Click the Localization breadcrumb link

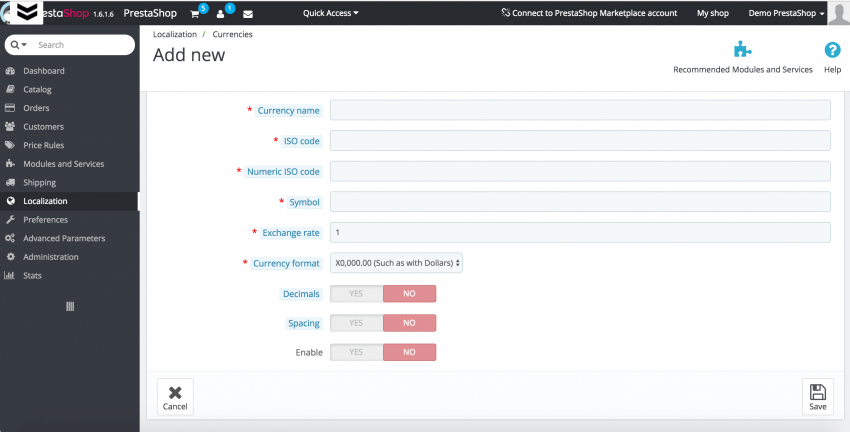tap(175, 34)
